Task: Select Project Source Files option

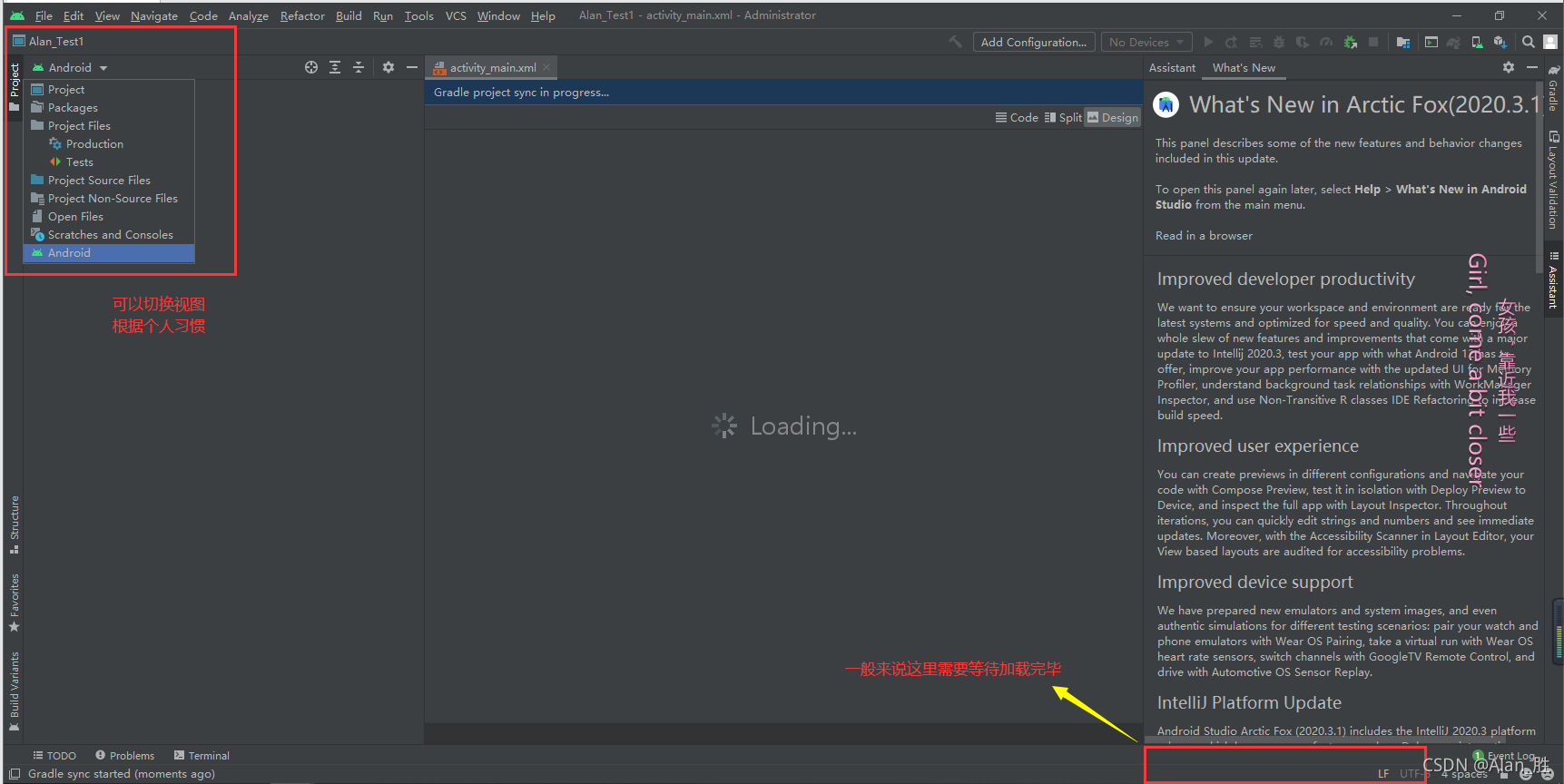Action: pos(109,181)
